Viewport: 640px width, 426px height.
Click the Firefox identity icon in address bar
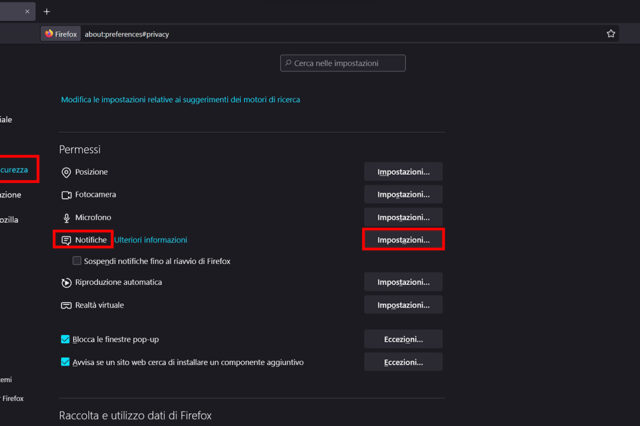(61, 33)
